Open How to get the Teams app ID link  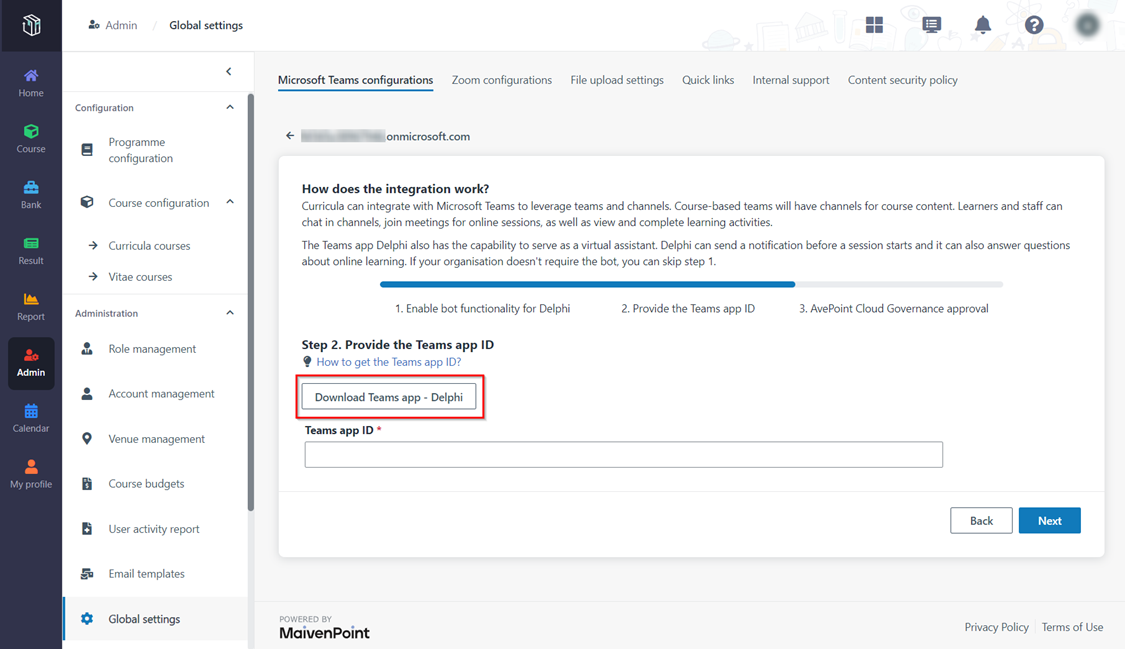tap(389, 362)
